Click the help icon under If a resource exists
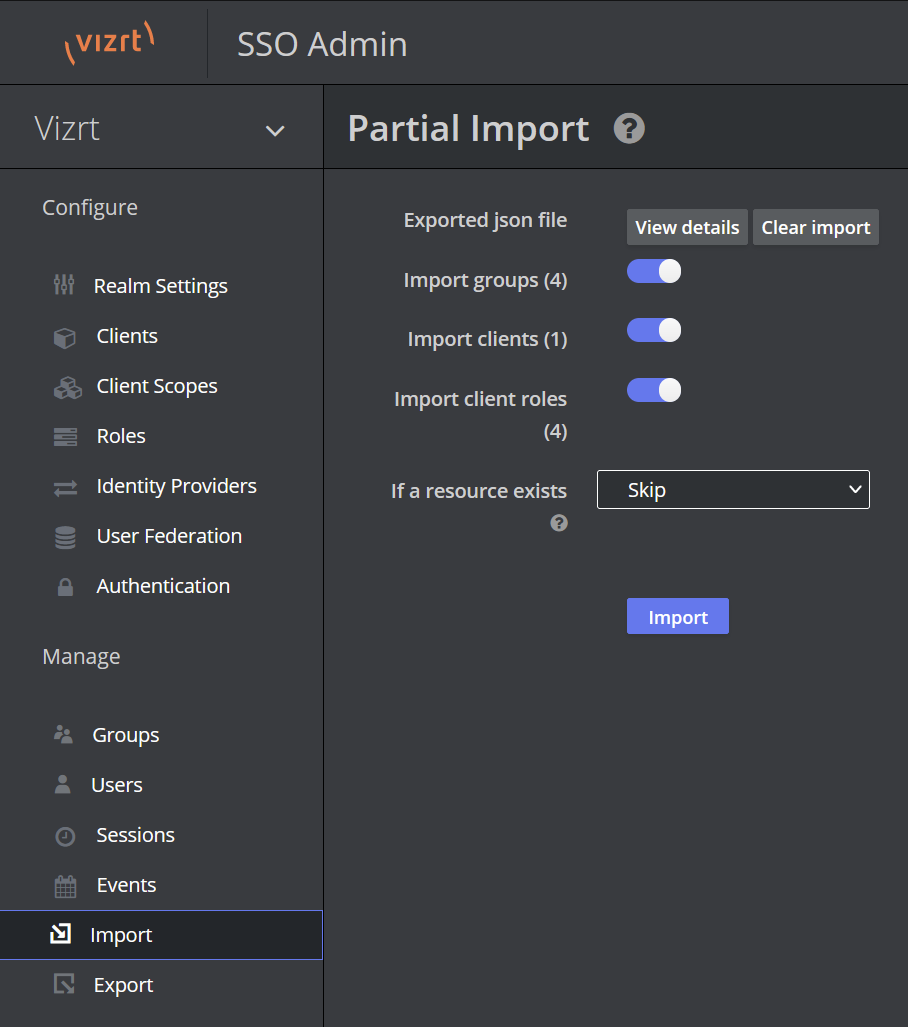The image size is (908, 1027). coord(559,523)
